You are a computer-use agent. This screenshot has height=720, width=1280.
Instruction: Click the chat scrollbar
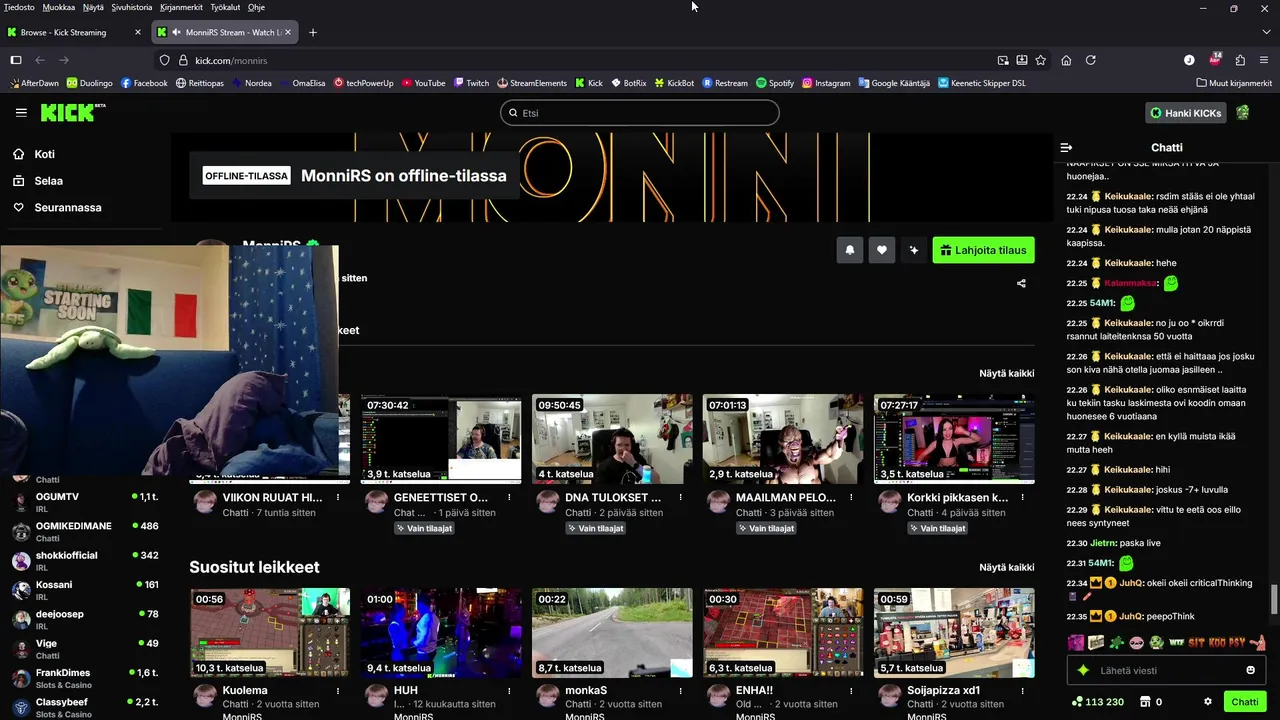pyautogui.click(x=1274, y=600)
